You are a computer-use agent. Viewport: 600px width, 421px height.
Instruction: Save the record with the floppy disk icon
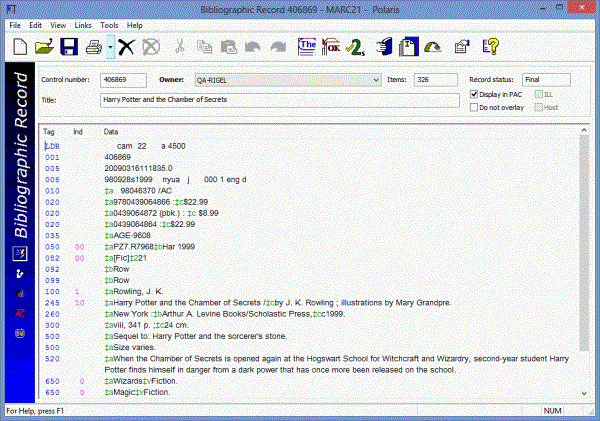(69, 47)
